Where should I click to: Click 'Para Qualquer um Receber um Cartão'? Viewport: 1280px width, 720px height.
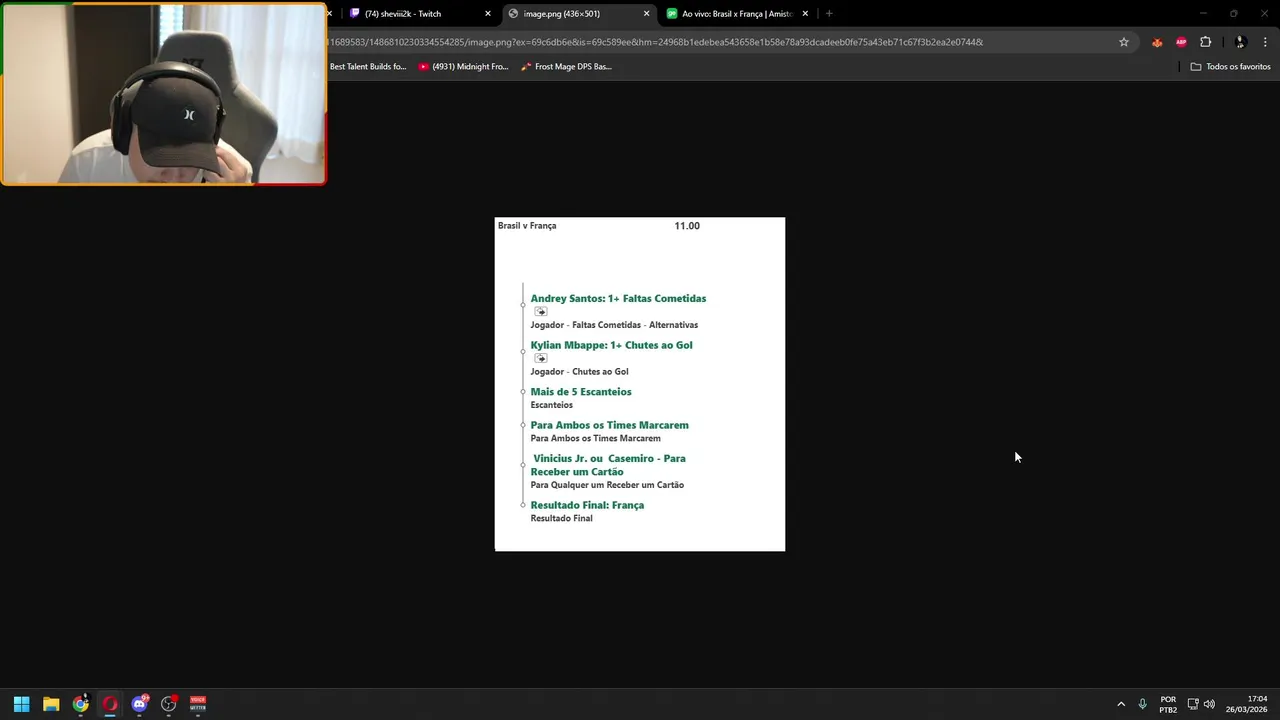click(x=607, y=485)
